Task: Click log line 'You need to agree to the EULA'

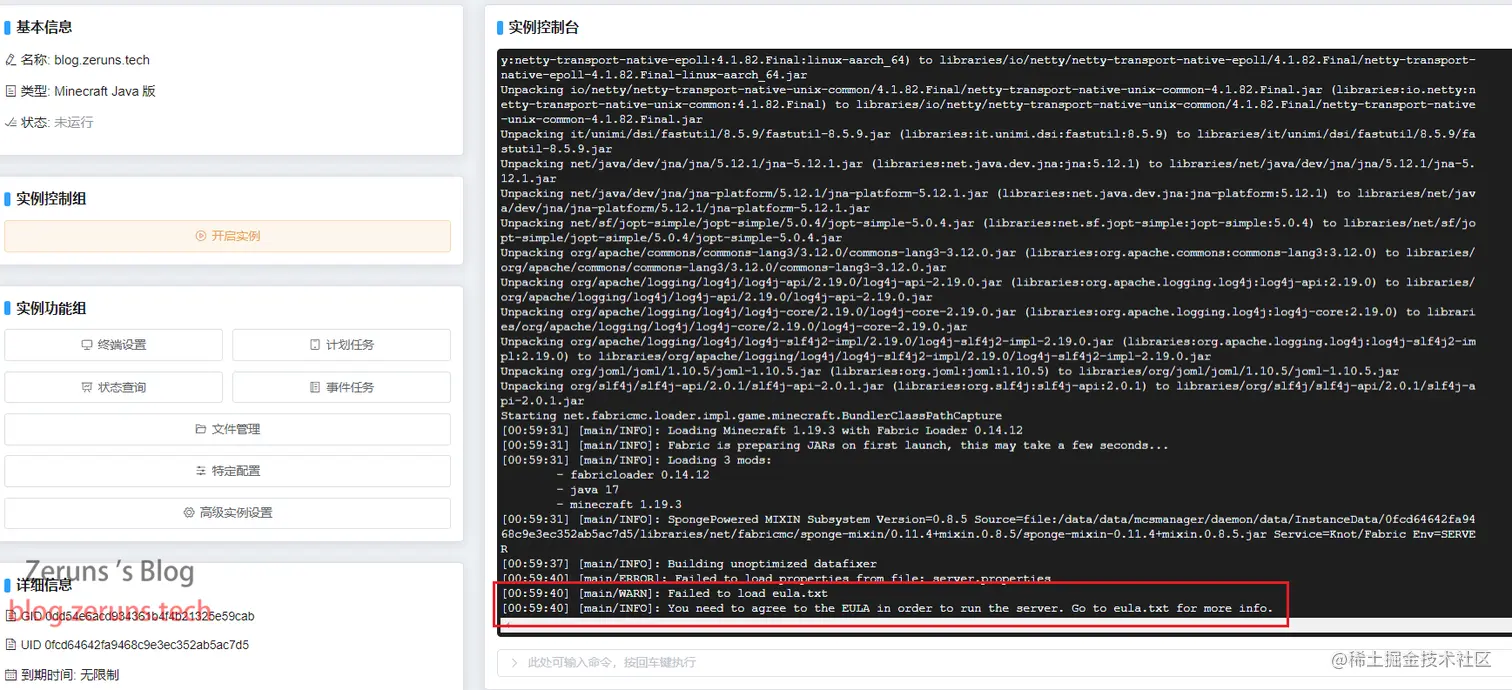Action: [887, 608]
